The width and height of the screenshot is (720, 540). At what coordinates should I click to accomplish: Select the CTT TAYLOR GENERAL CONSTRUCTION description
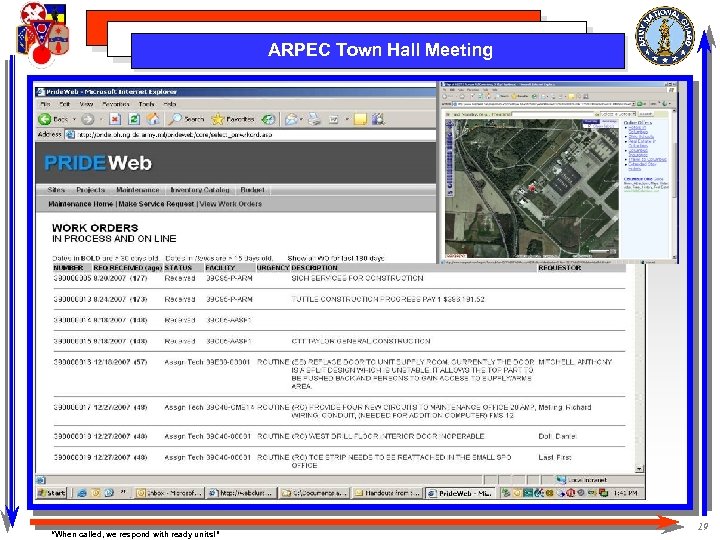click(361, 341)
